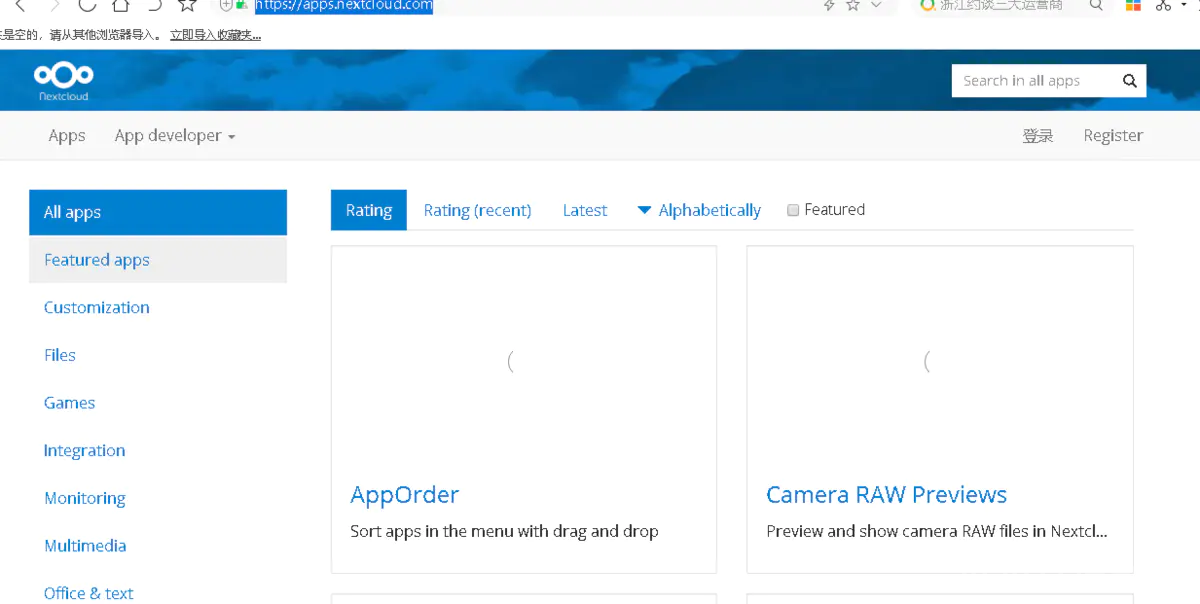Click the colorful grid icon in browser toolbar

click(1133, 5)
